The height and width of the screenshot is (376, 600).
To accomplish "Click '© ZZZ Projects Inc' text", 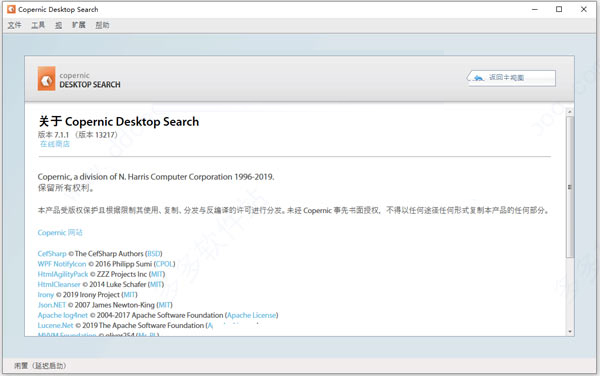I will click(119, 274).
